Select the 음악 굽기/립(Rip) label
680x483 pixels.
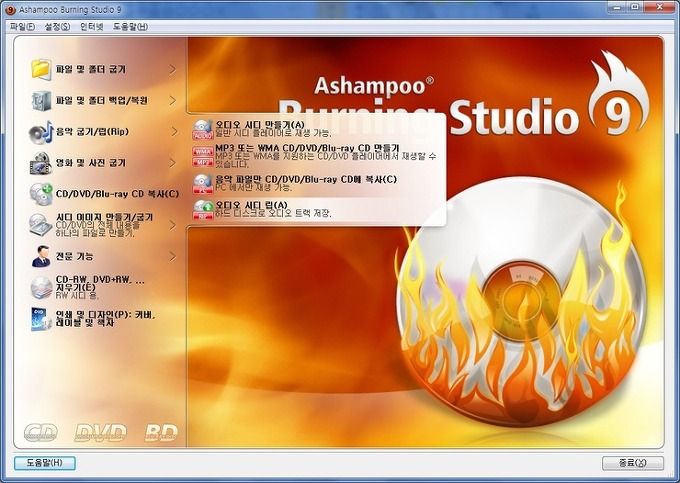tap(92, 132)
